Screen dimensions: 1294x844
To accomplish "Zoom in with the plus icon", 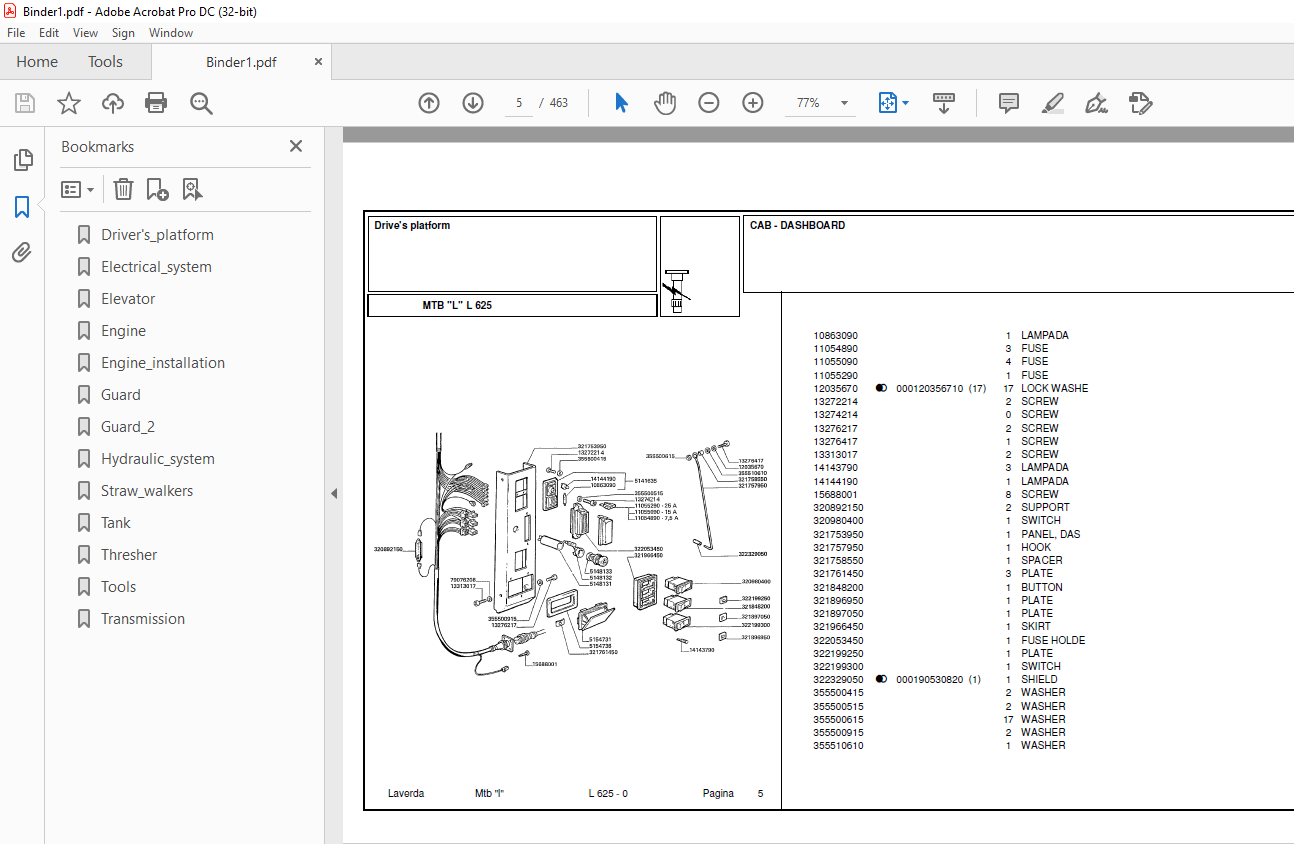I will pyautogui.click(x=753, y=103).
